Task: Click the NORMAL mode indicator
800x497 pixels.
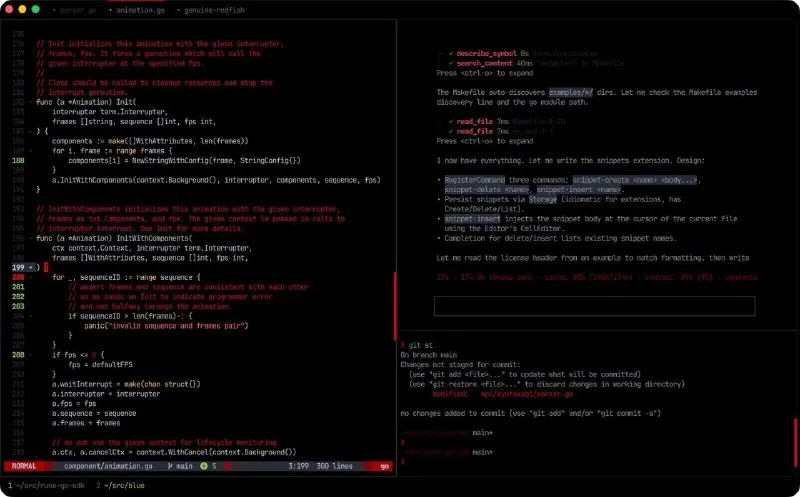Action: (24, 466)
